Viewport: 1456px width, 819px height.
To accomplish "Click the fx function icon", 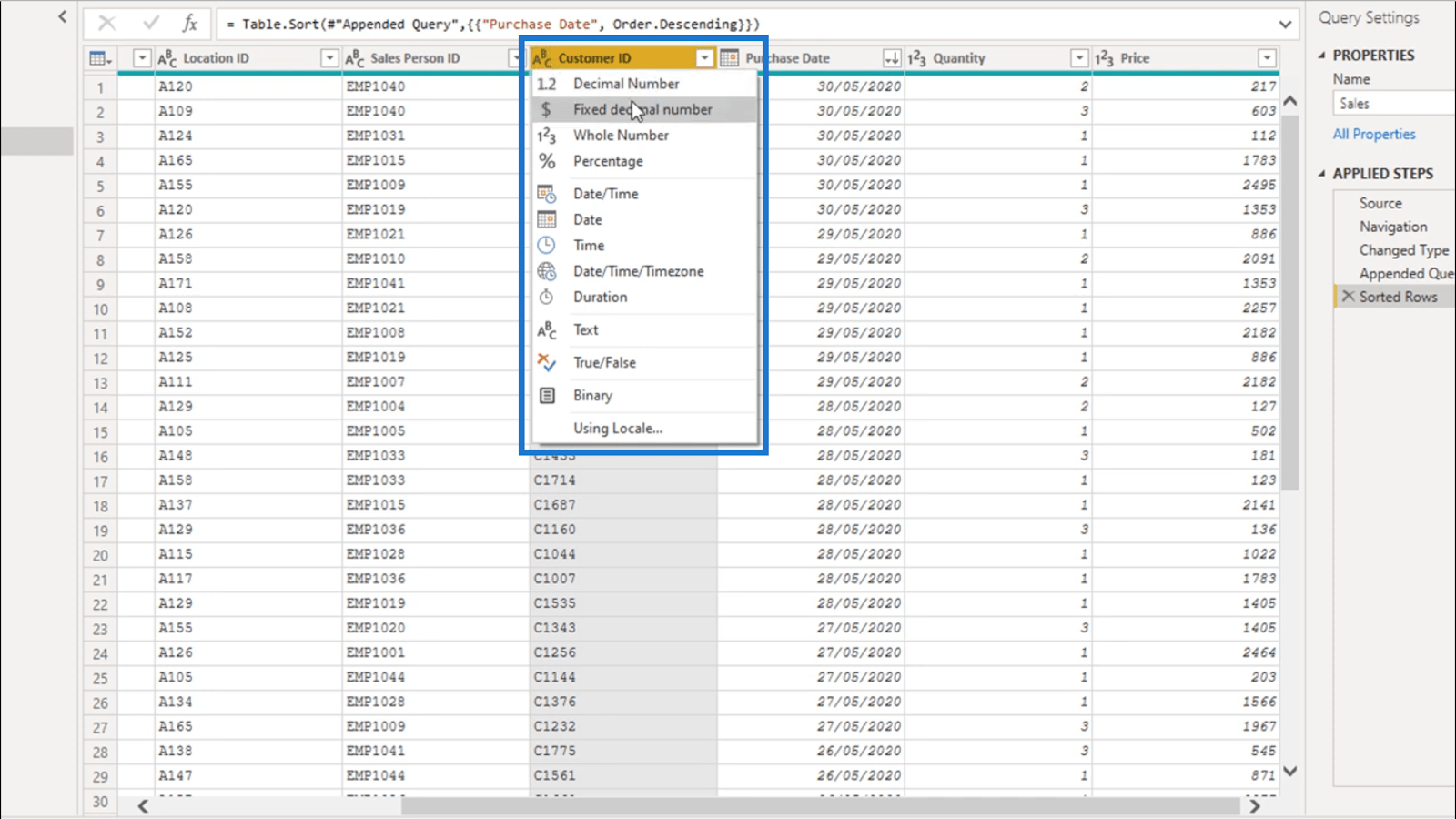I will click(x=189, y=24).
